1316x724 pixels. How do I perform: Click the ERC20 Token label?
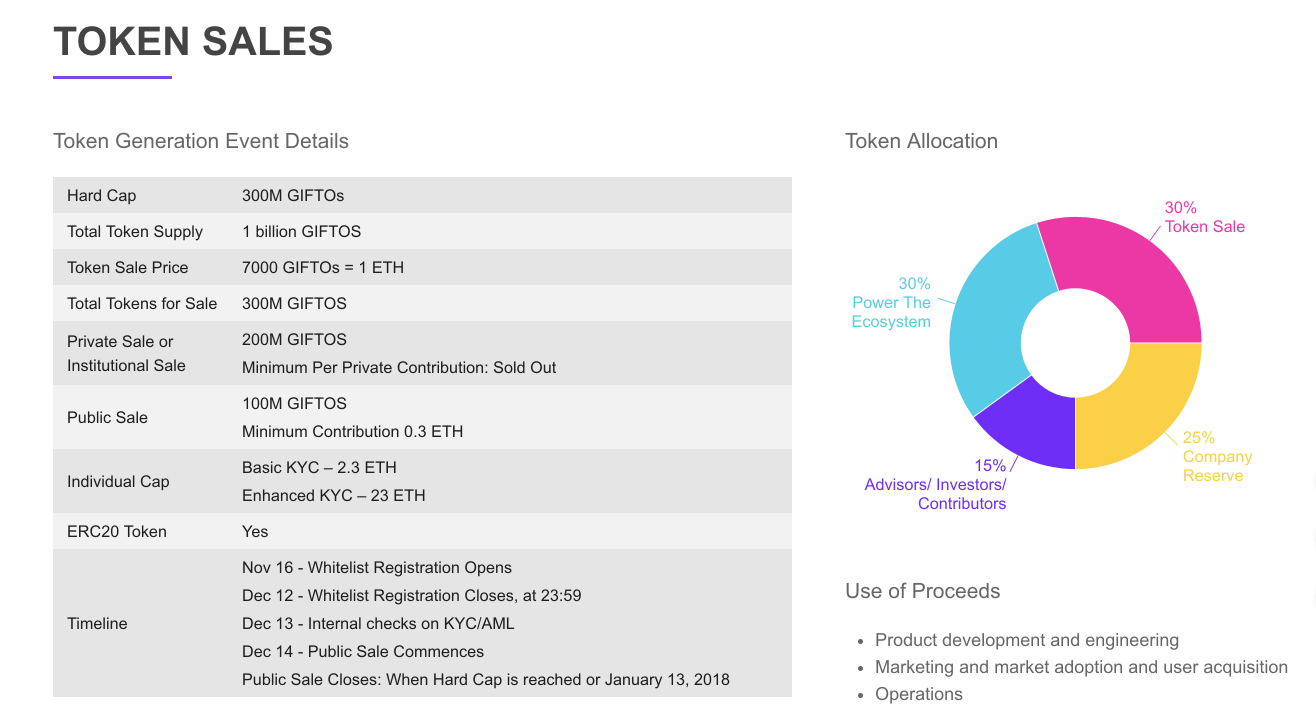(117, 531)
